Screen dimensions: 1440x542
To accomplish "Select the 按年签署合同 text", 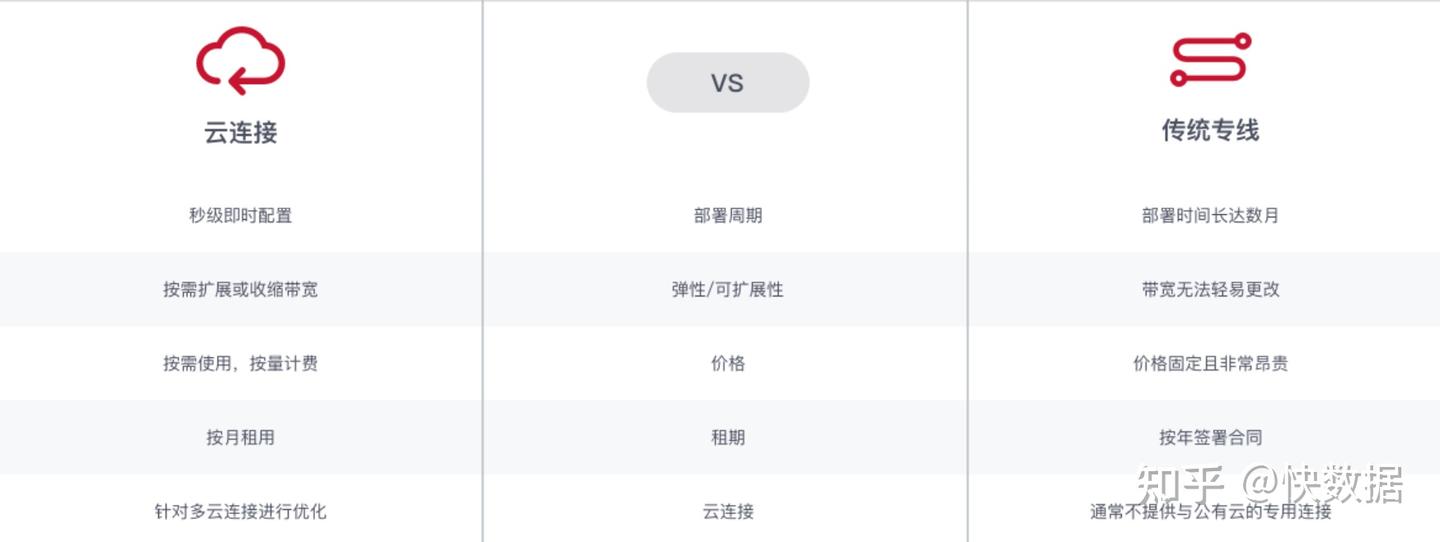I will pyautogui.click(x=1210, y=437).
